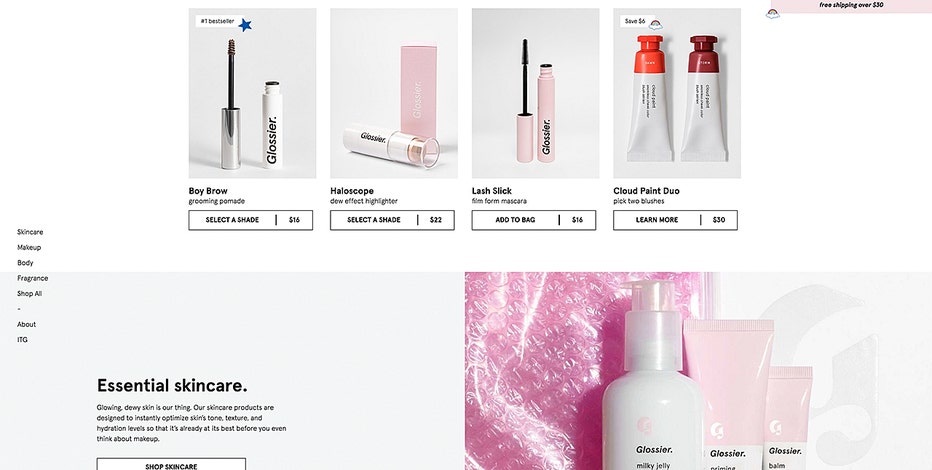
Task: Open Skincare in the side menu
Action: point(30,232)
